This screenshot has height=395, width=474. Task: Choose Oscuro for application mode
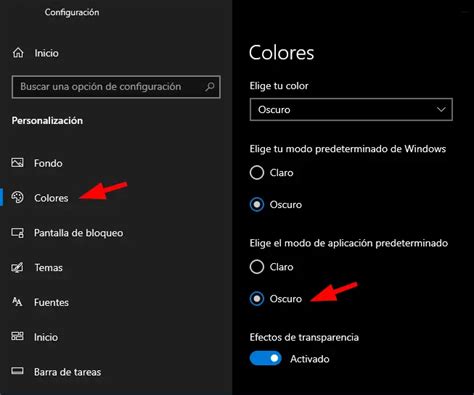(257, 299)
